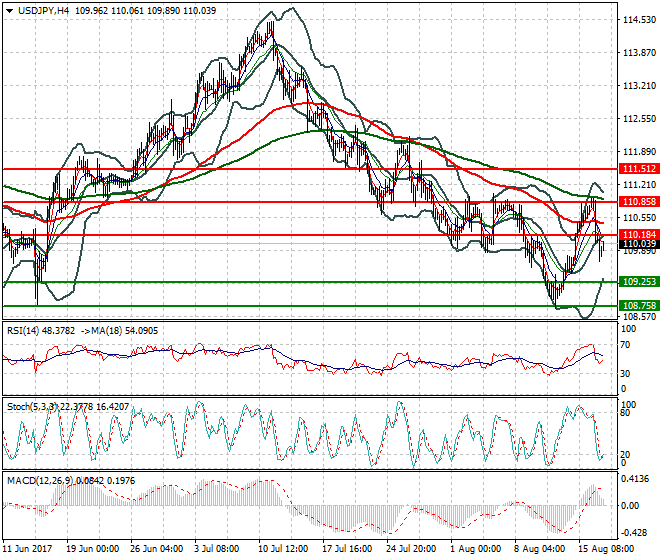Select the MACD(12,26,9) indicator label
This screenshot has width=660, height=560.
40,481
